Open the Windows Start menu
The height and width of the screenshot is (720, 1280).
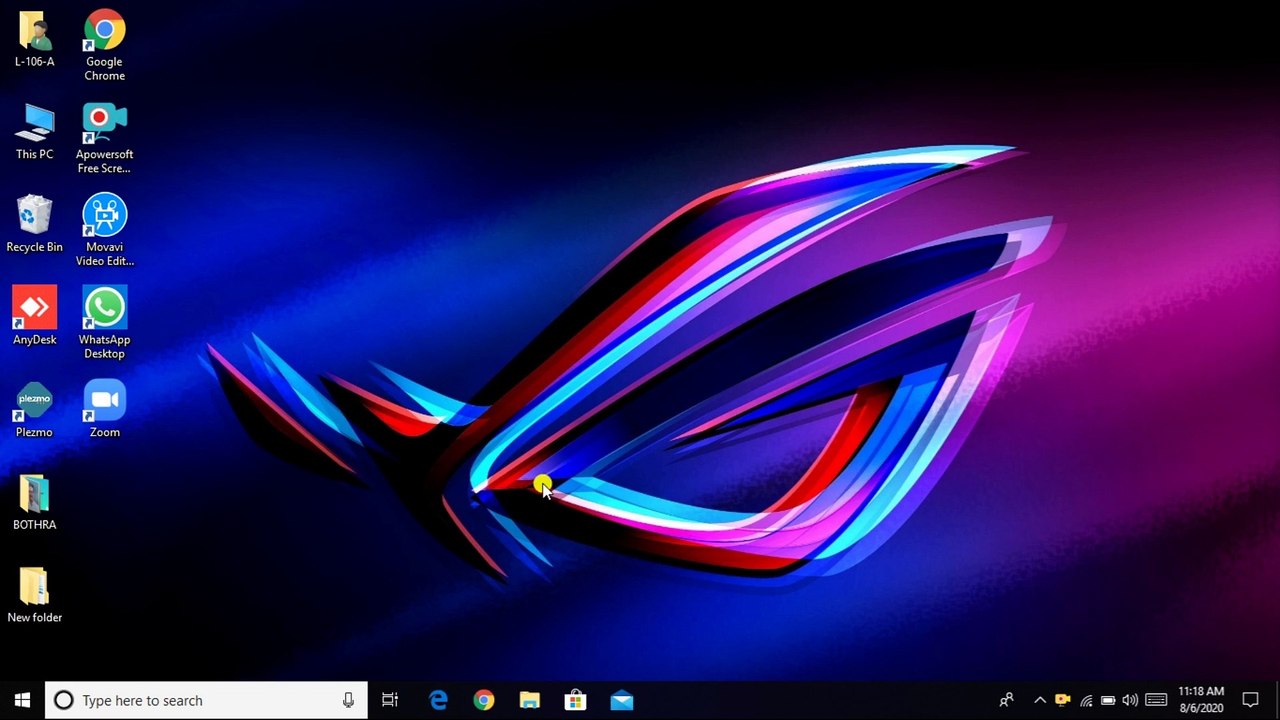[x=22, y=700]
